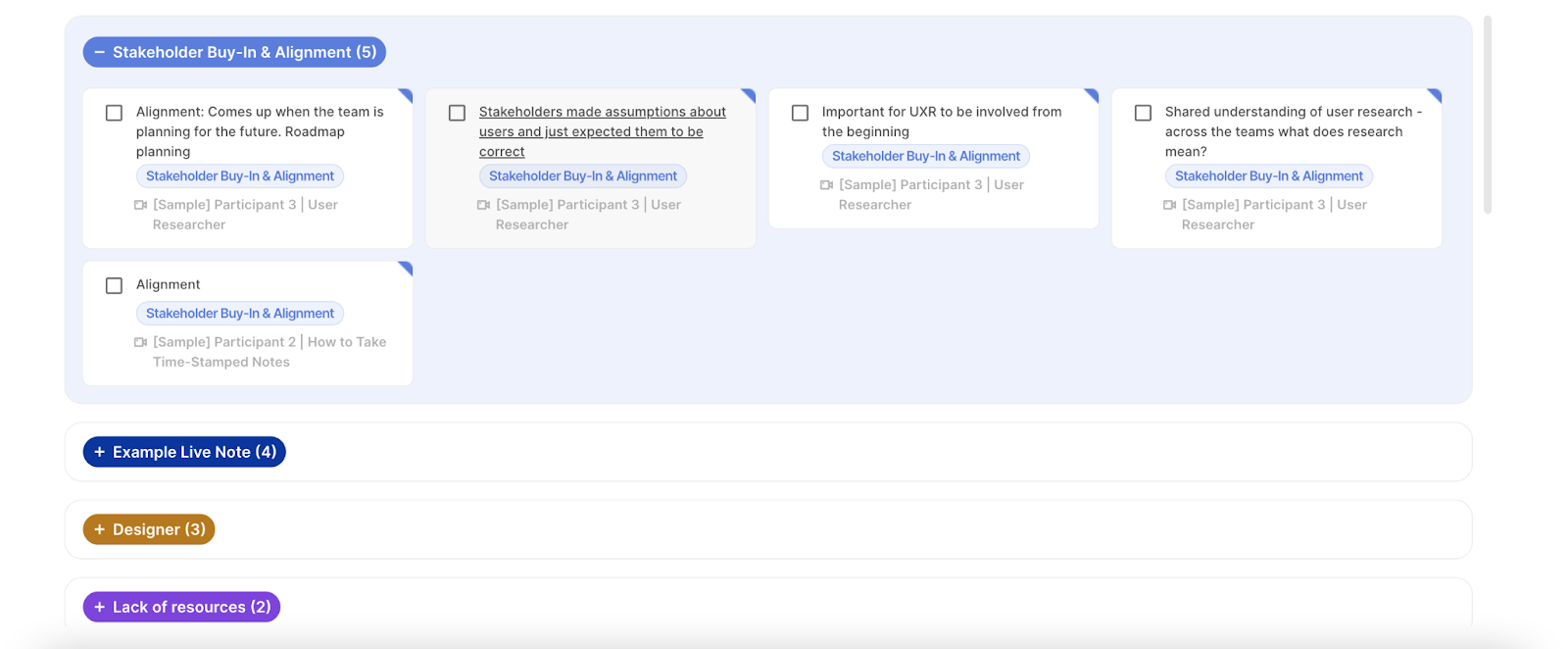The height and width of the screenshot is (649, 1568).
Task: Click video icon beside Participant 2 source
Action: click(x=140, y=342)
